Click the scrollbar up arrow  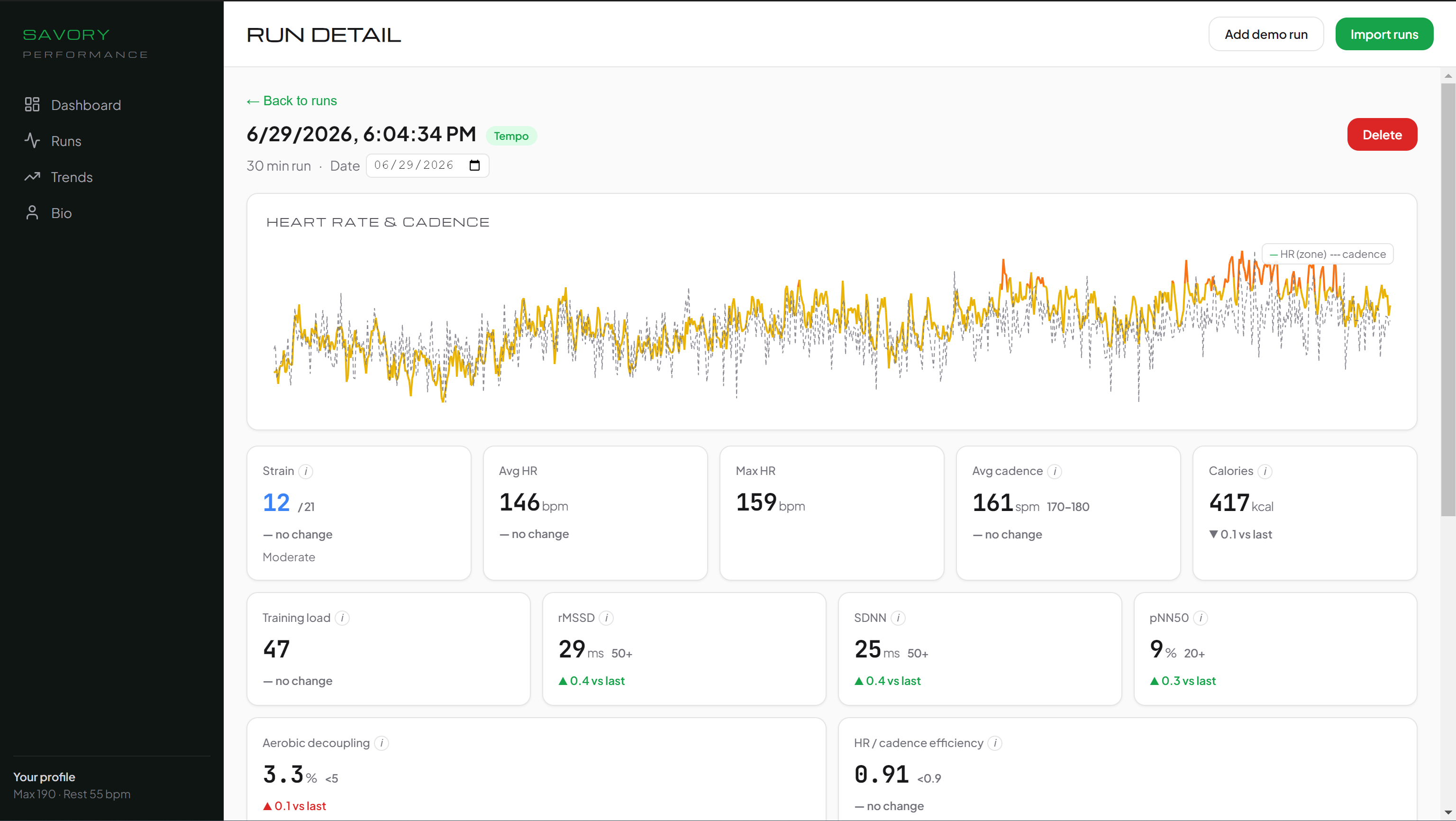pyautogui.click(x=1448, y=76)
